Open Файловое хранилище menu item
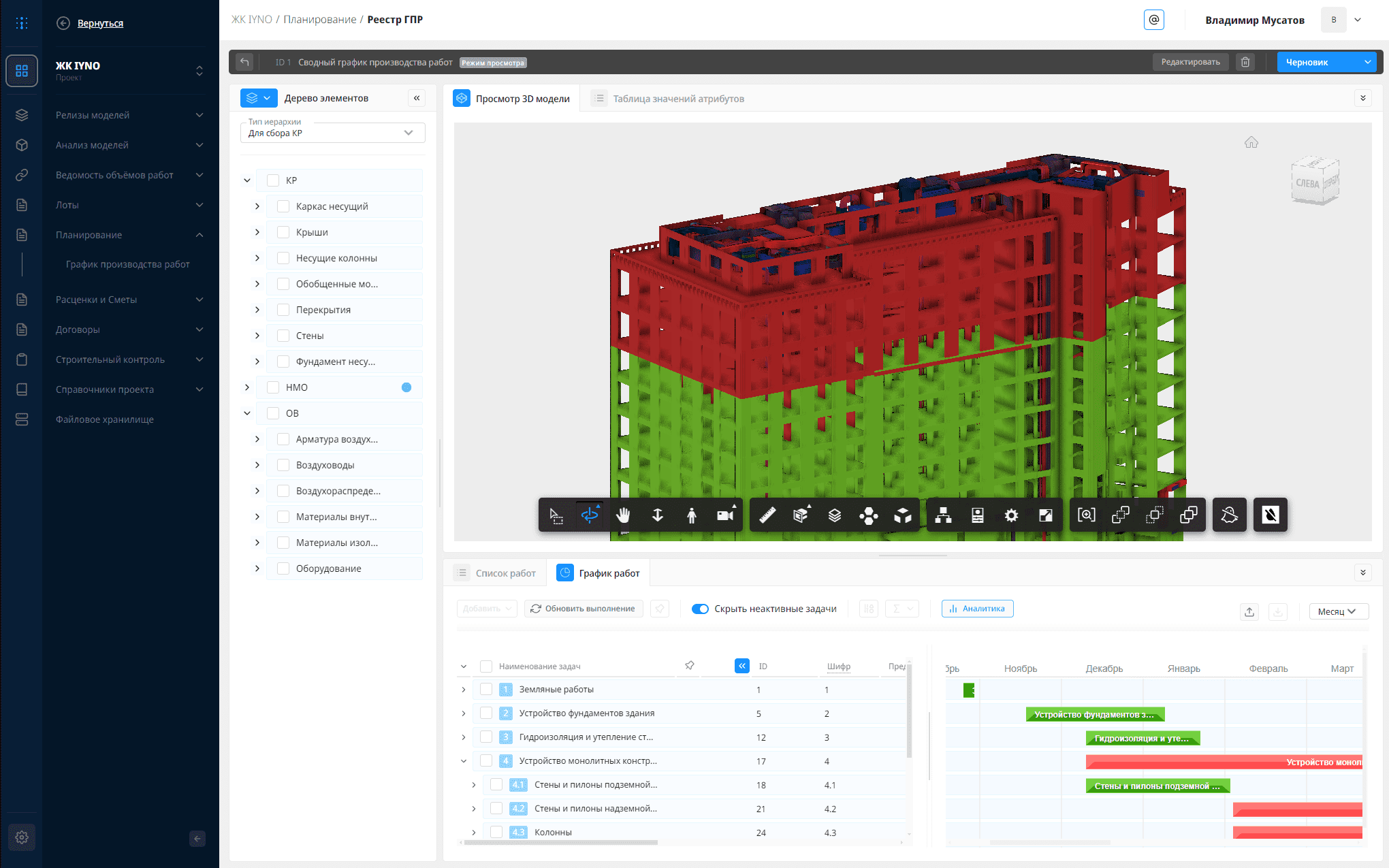This screenshot has width=1389, height=868. pos(105,419)
